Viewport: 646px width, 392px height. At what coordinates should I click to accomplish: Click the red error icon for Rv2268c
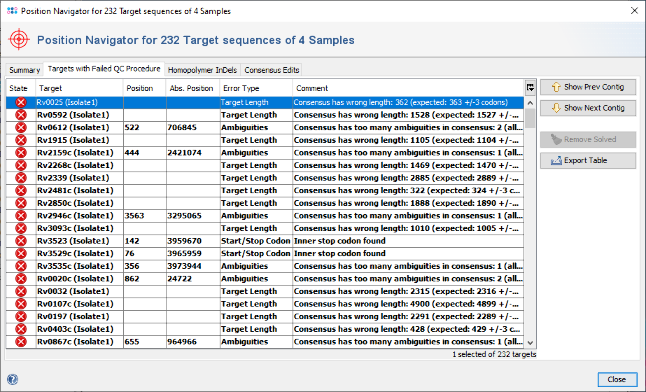pos(21,165)
